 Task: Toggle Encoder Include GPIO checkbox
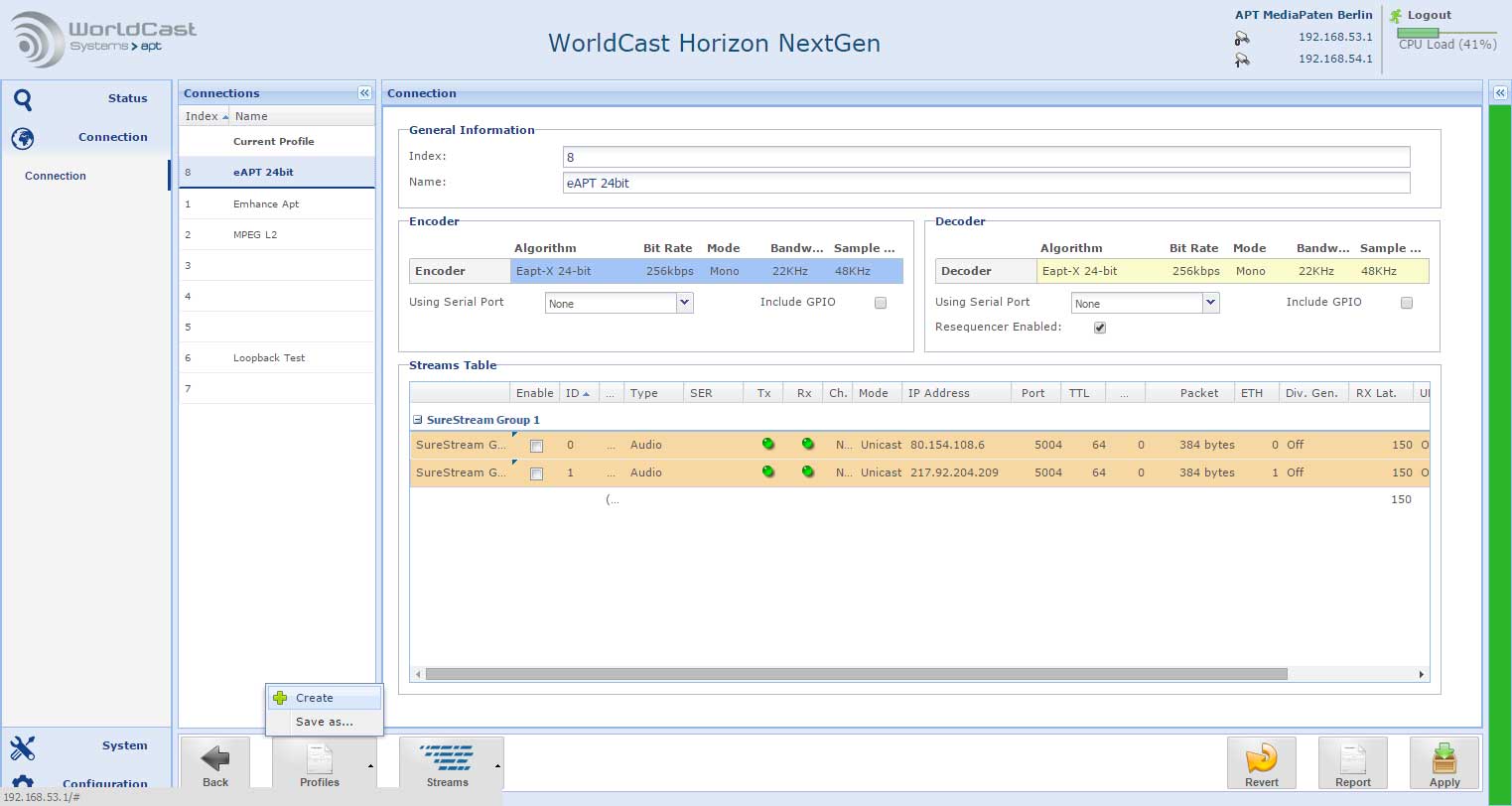(881, 303)
